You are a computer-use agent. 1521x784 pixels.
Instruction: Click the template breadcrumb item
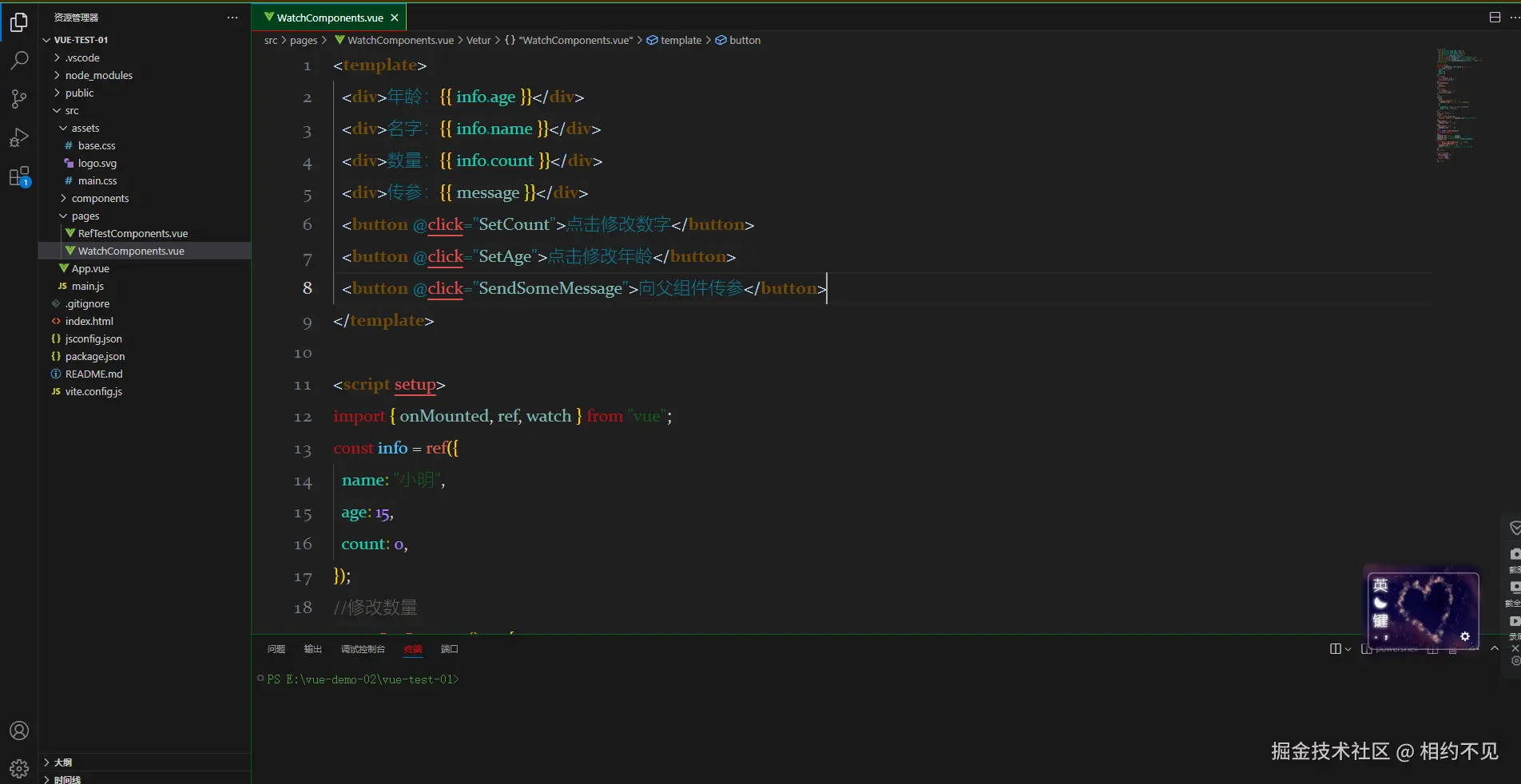click(681, 40)
